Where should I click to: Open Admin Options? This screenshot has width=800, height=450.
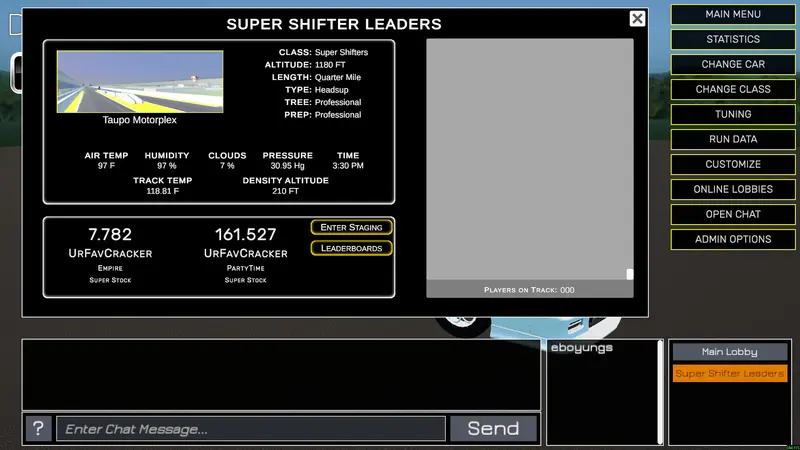pos(733,239)
